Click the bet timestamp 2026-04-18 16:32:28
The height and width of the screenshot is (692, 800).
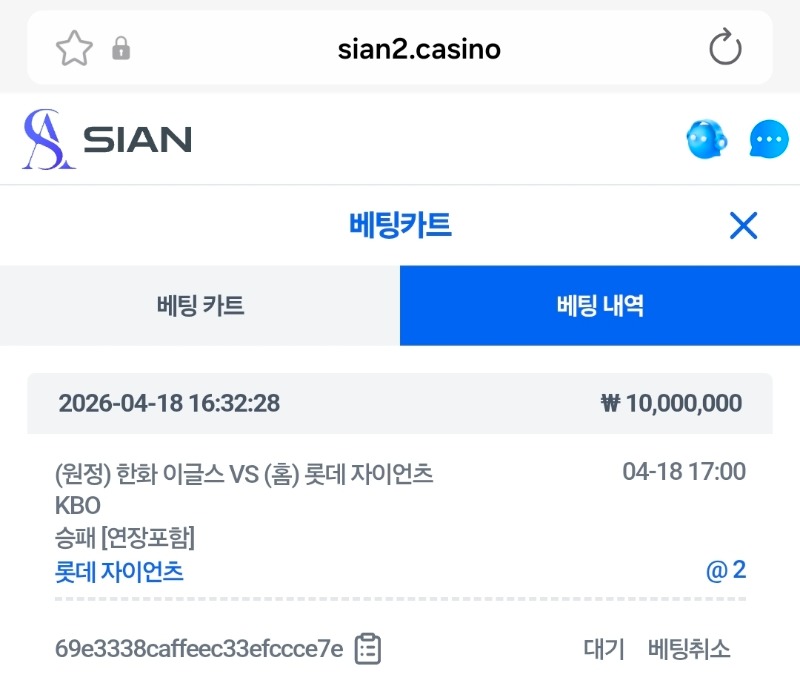click(x=169, y=404)
